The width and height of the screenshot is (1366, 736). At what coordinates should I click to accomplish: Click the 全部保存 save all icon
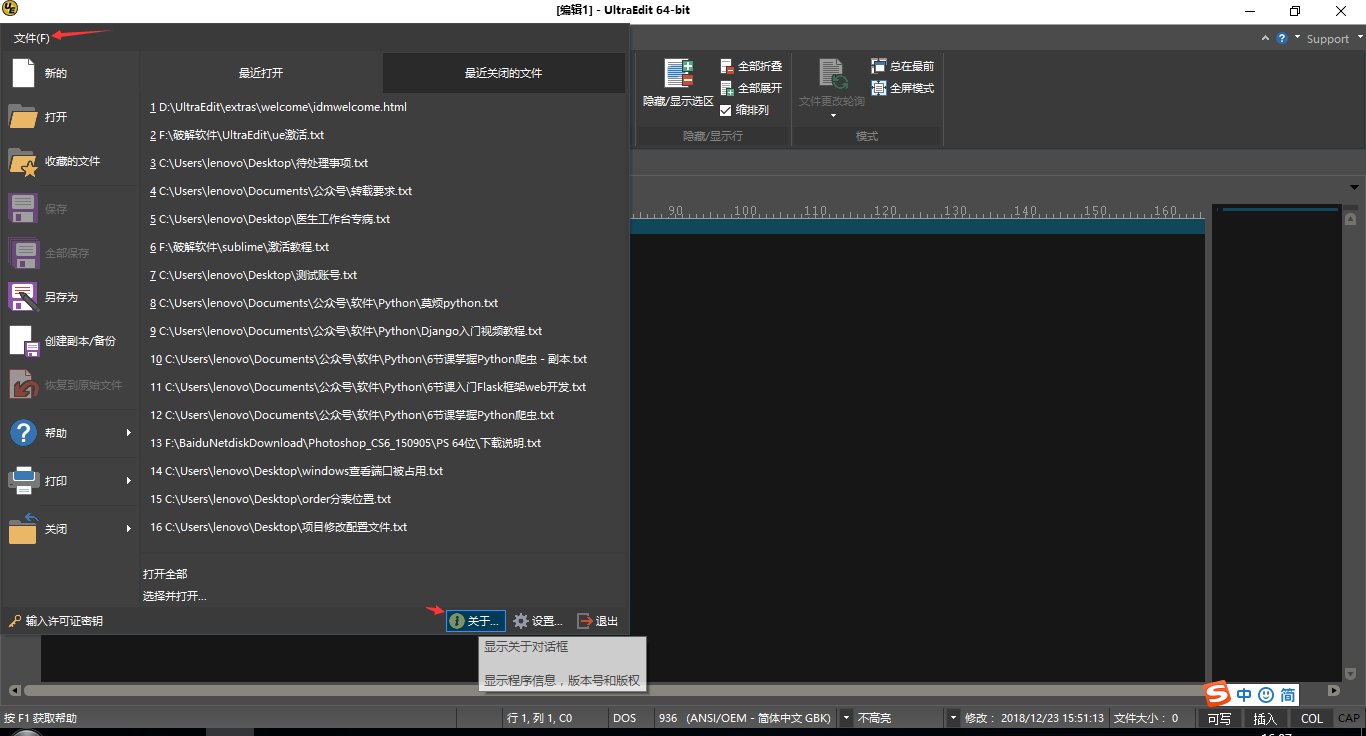click(23, 253)
